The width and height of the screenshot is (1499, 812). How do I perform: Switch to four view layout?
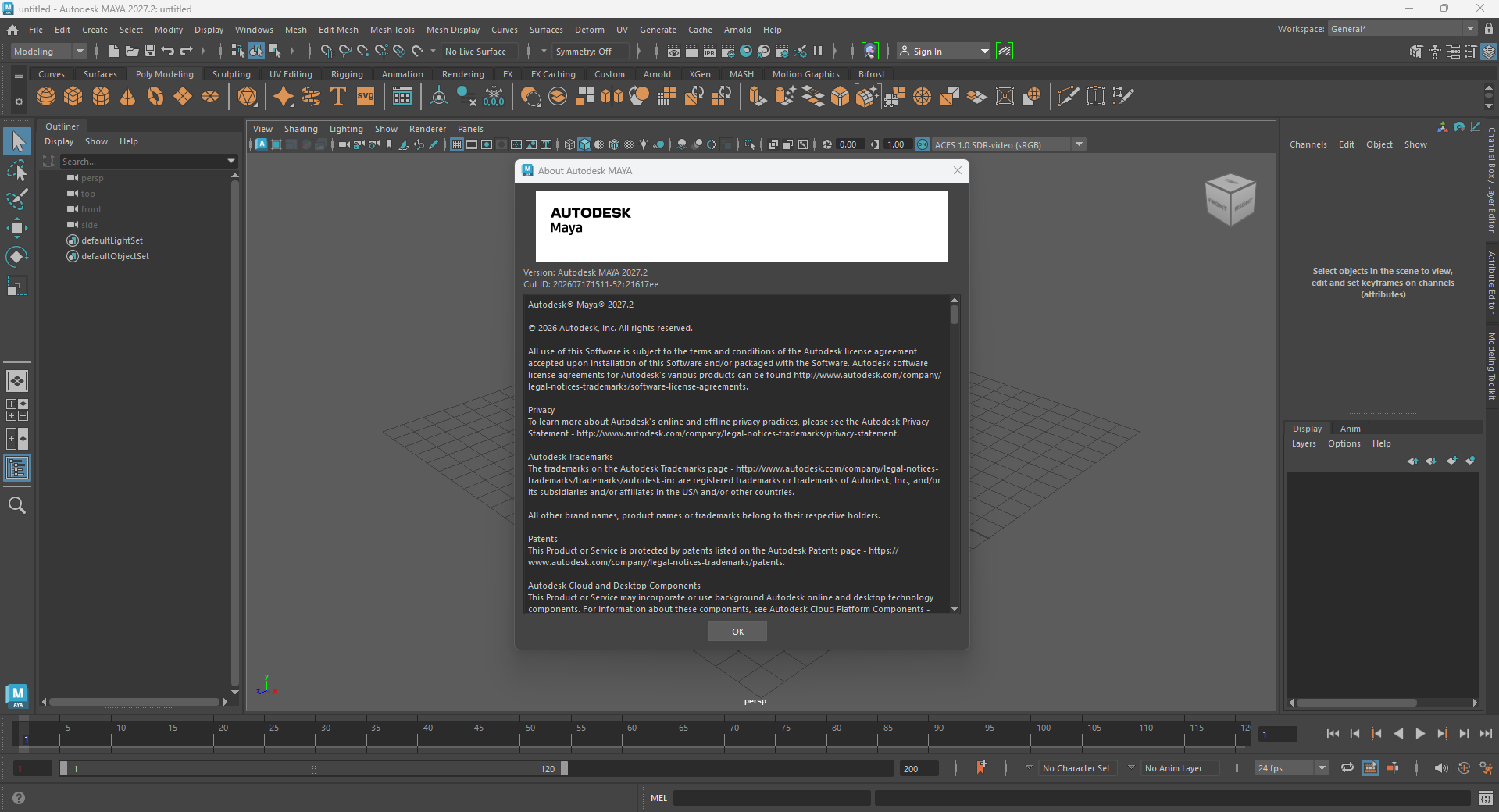click(x=17, y=410)
